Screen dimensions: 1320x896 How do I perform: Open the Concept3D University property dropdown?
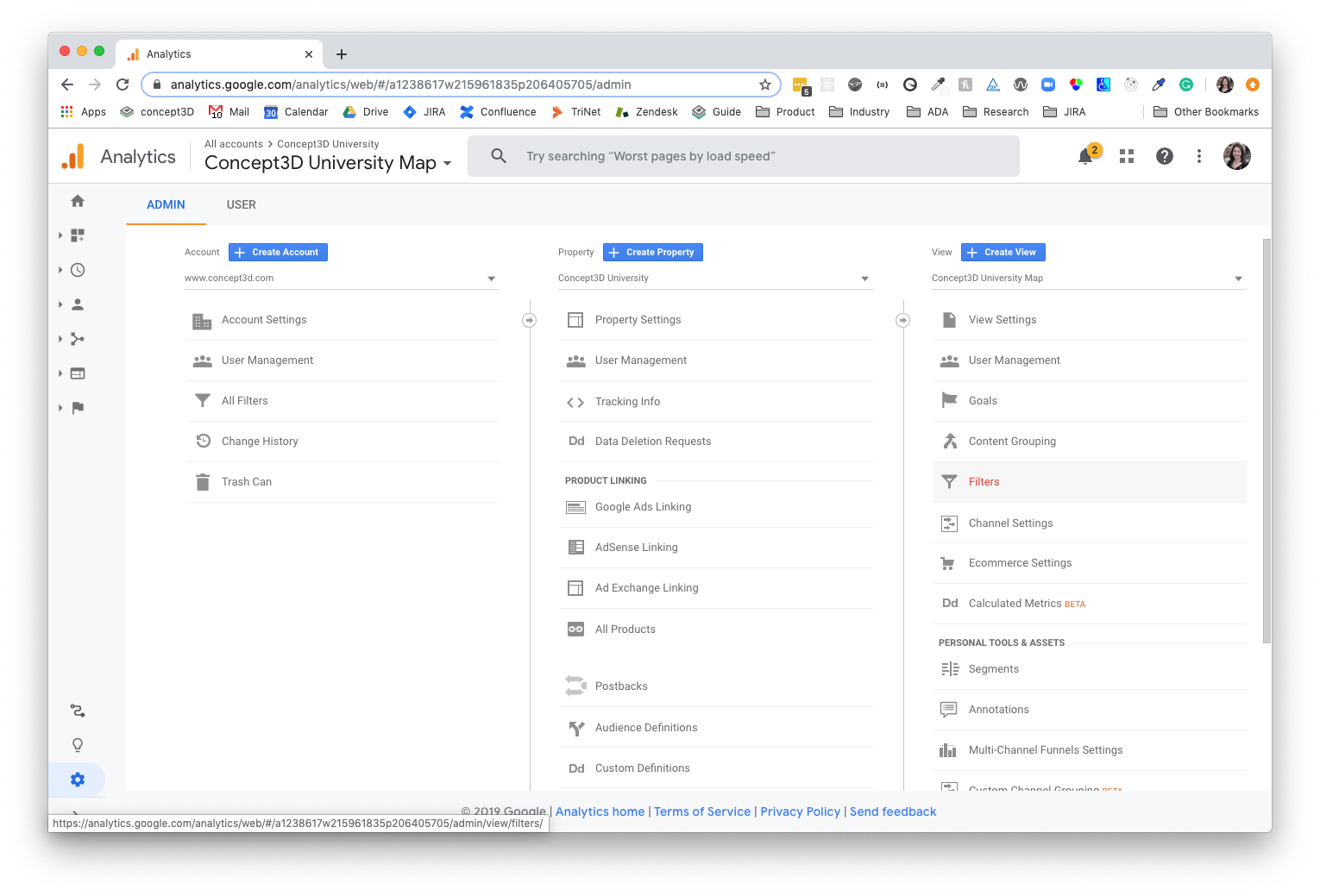tap(715, 279)
